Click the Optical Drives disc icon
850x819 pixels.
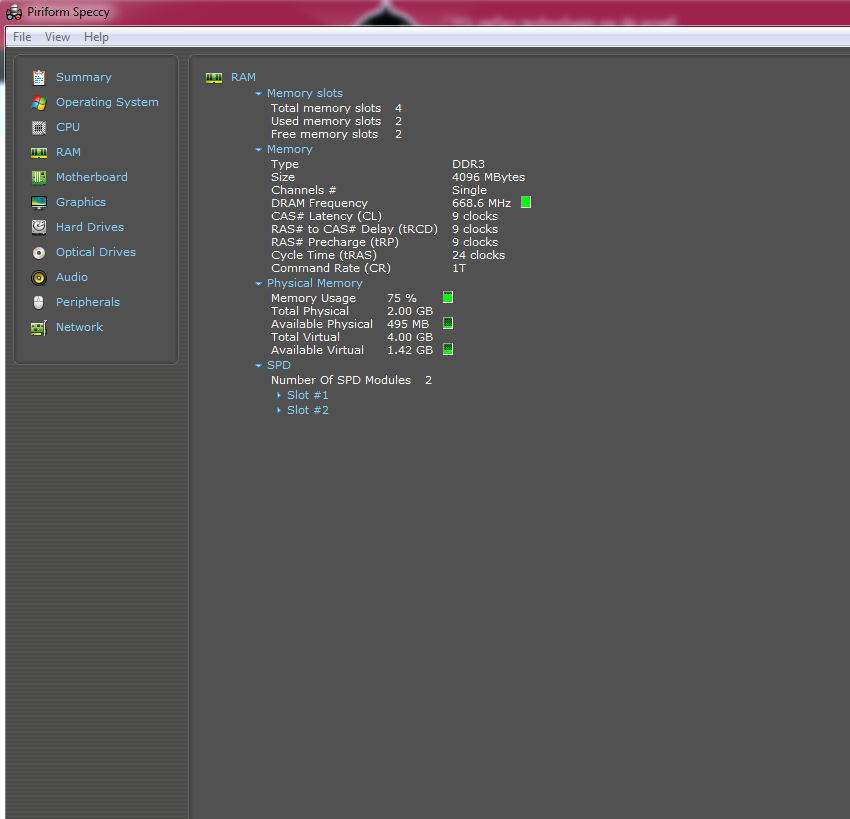click(38, 253)
